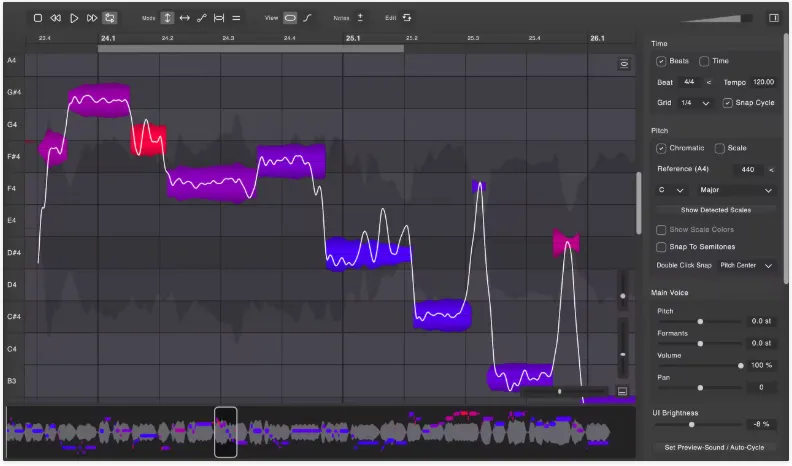Toggle the Snap Cycle checkbox
The height and width of the screenshot is (466, 792).
pyautogui.click(x=727, y=103)
